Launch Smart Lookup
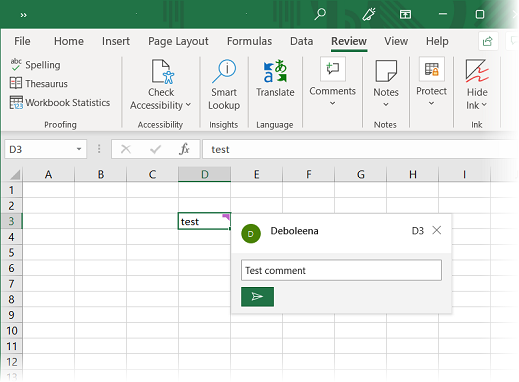519x382 pixels. click(224, 85)
